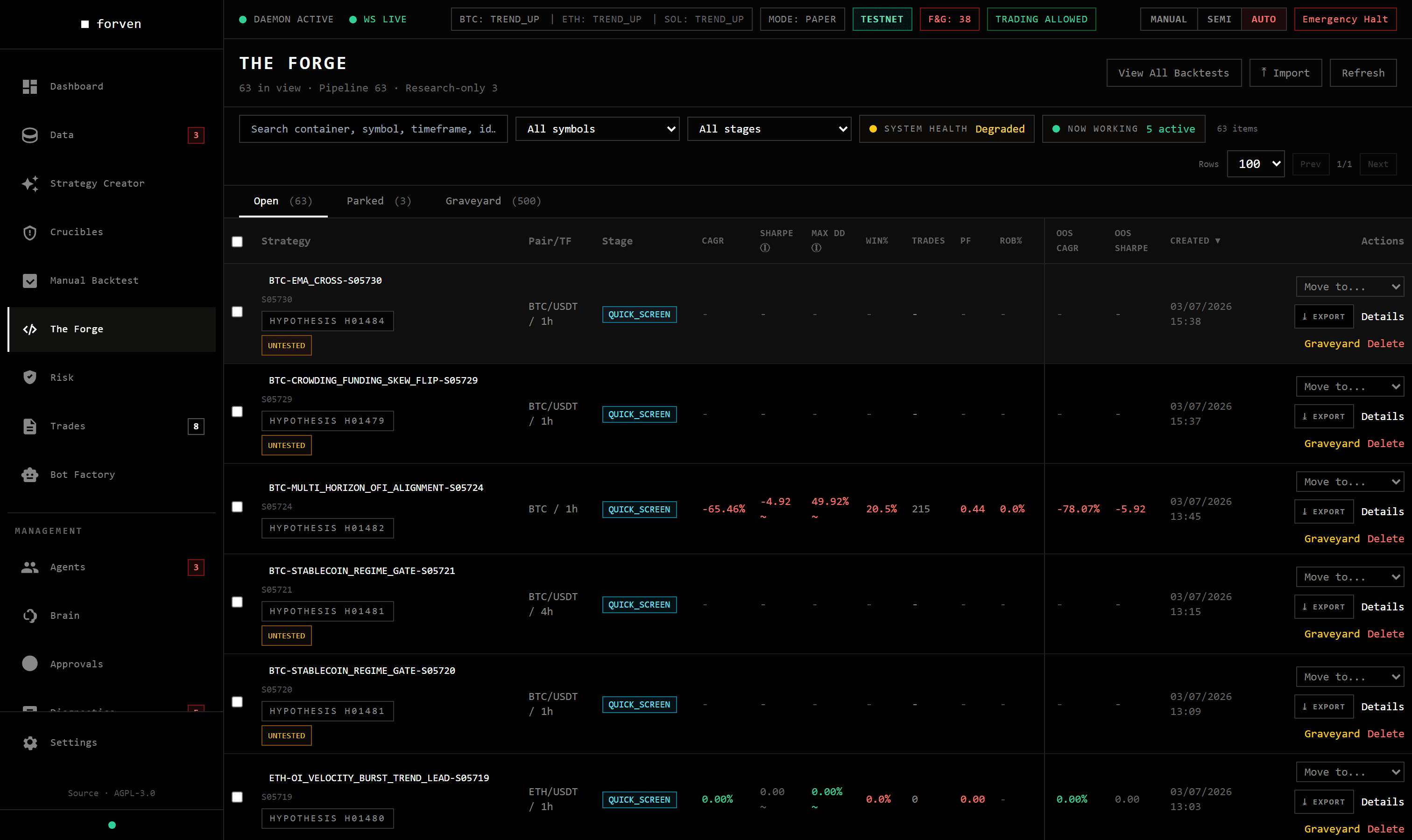Open Move to dropdown for S05720
Image resolution: width=1412 pixels, height=840 pixels.
1350,677
